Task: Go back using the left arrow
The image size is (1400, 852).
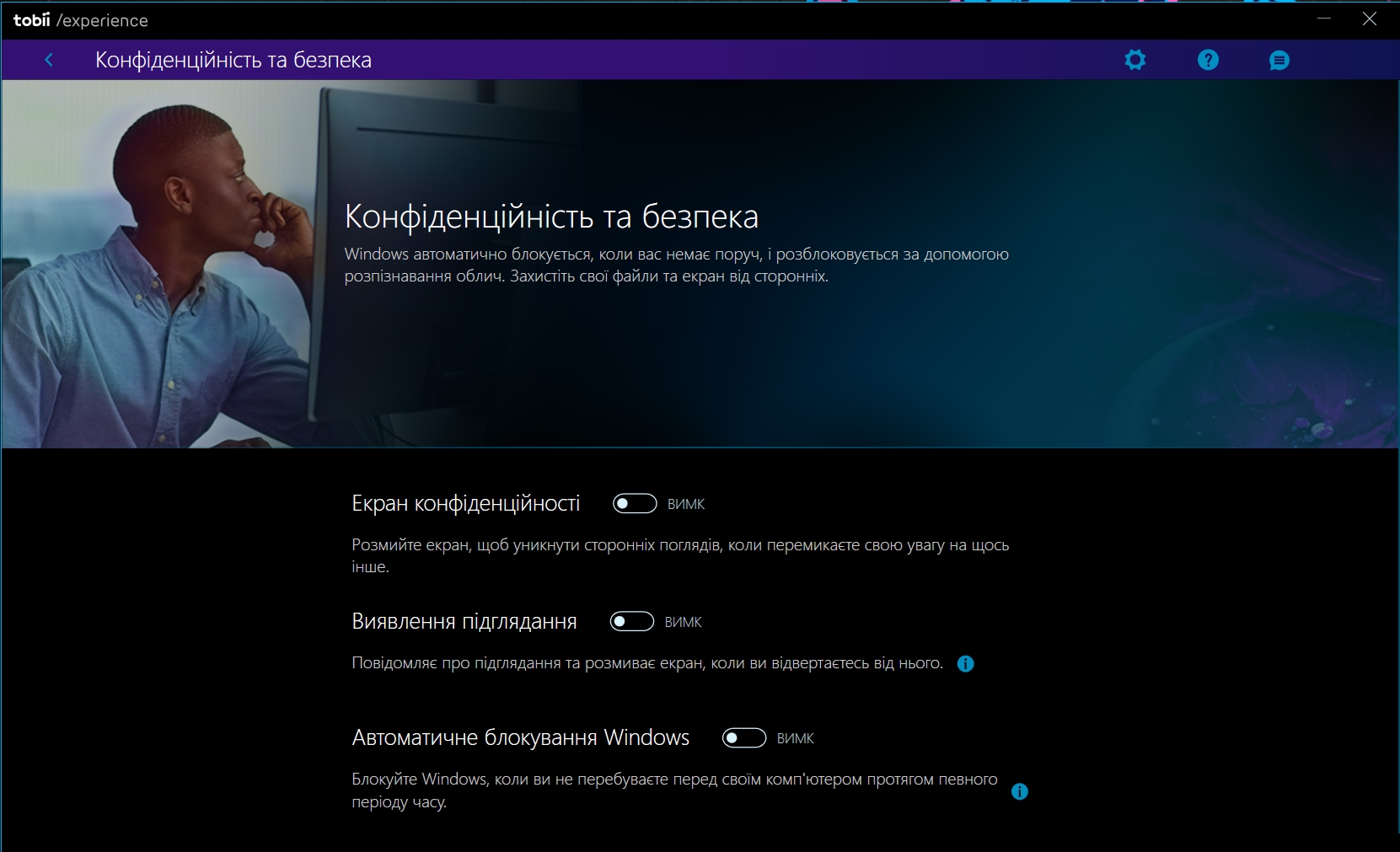Action: [x=49, y=60]
